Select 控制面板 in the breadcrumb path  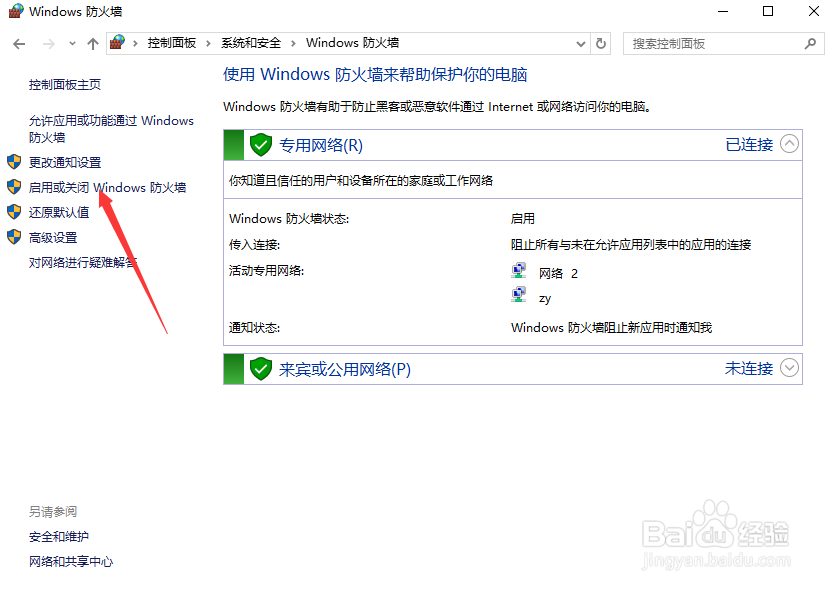[171, 43]
